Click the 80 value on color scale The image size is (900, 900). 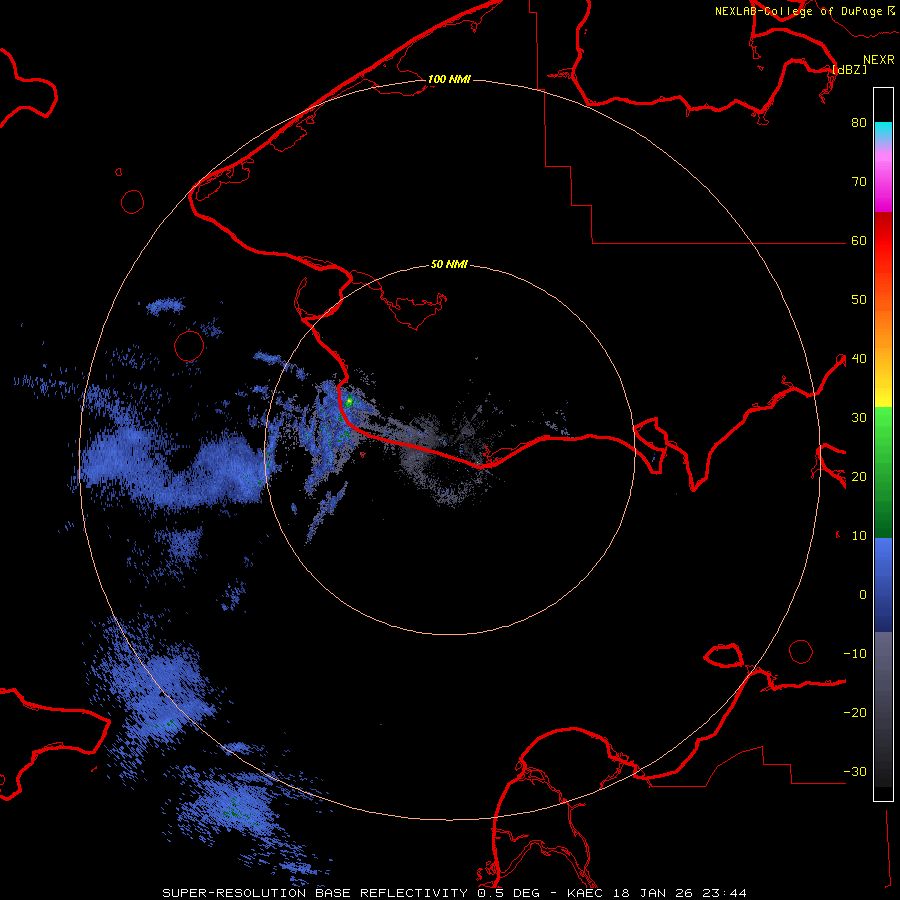(859, 122)
